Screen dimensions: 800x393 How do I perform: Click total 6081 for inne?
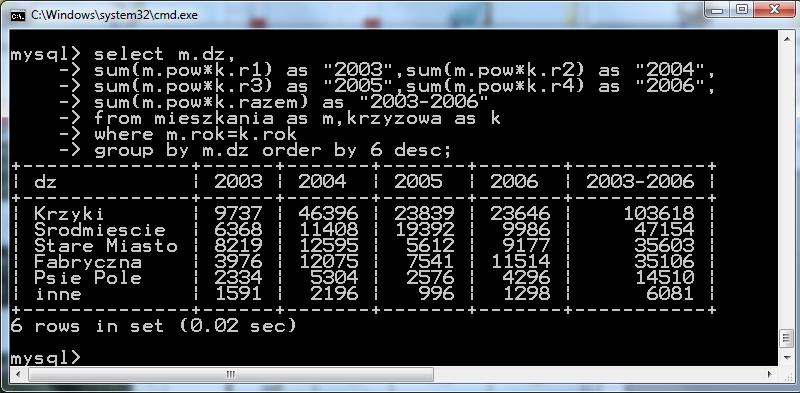671,294
